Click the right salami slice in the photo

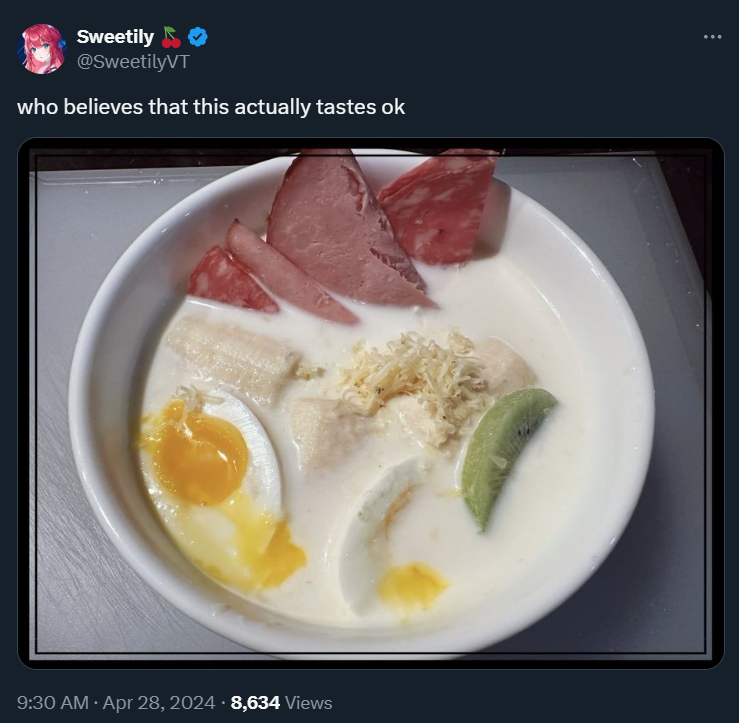point(437,207)
